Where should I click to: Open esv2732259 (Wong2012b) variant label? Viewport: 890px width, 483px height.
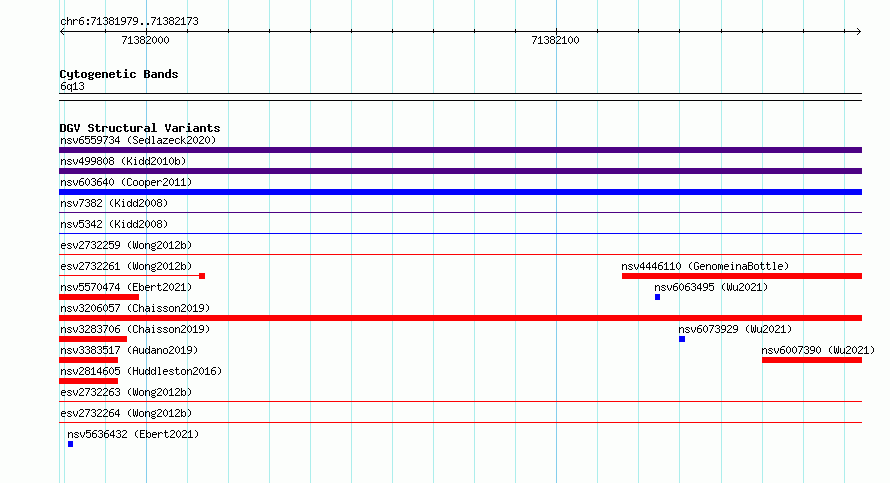[x=126, y=245]
